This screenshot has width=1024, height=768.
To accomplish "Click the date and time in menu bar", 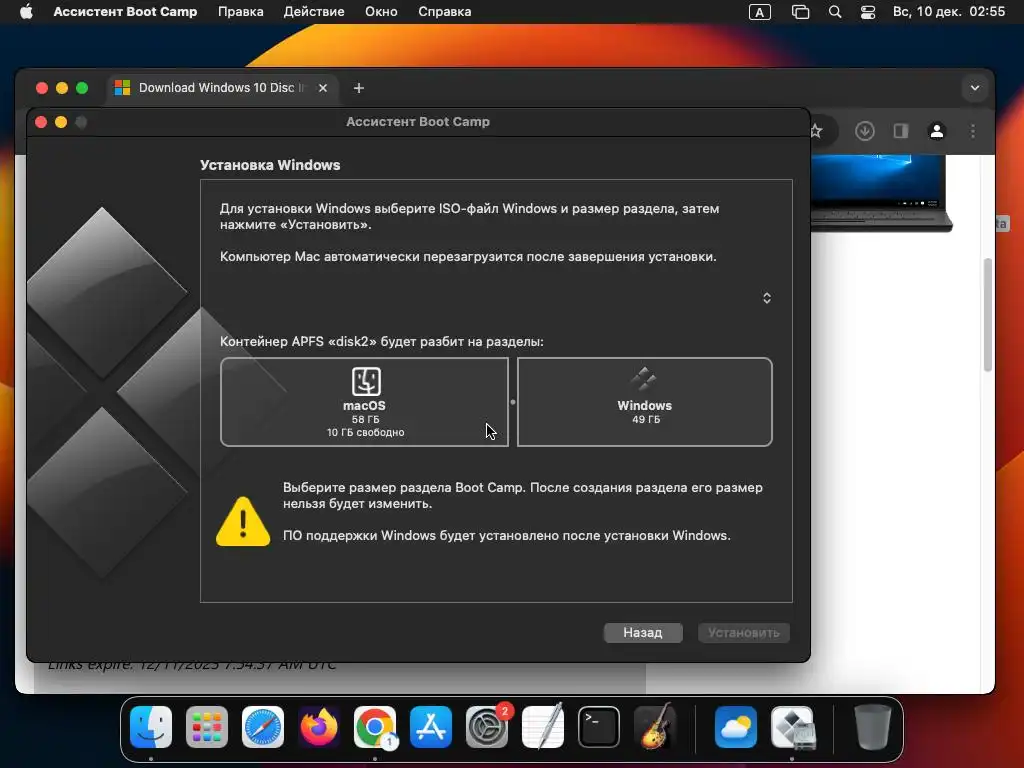I will coord(949,12).
